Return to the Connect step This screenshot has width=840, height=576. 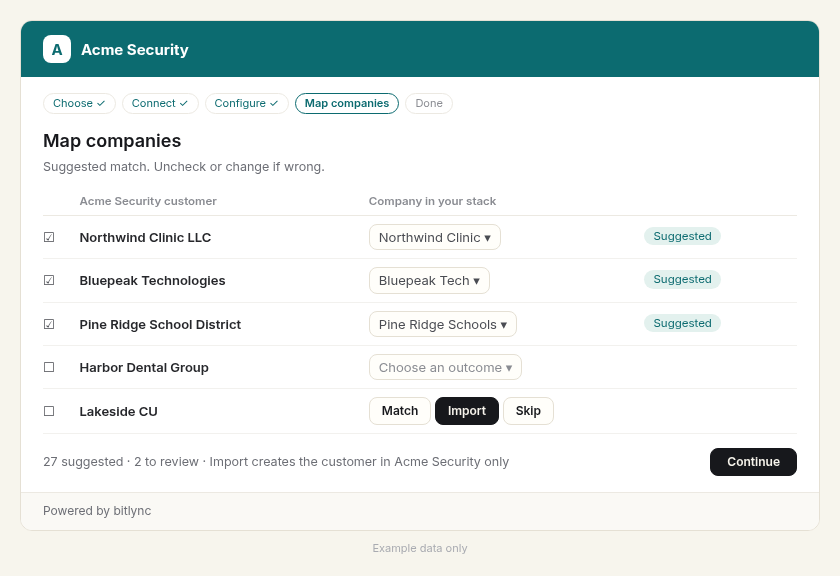click(x=160, y=103)
